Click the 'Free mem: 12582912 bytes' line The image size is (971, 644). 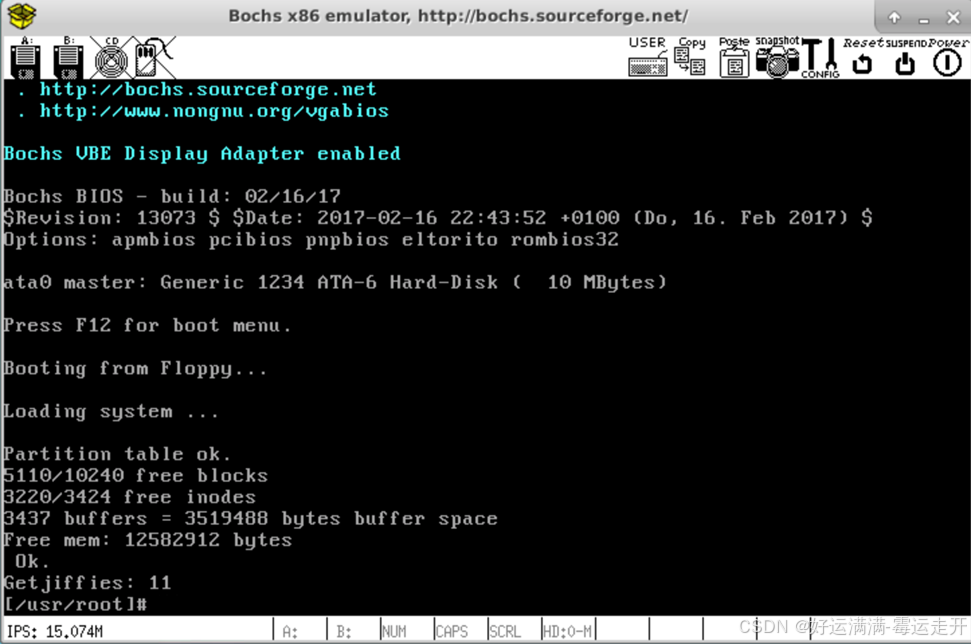(x=147, y=540)
